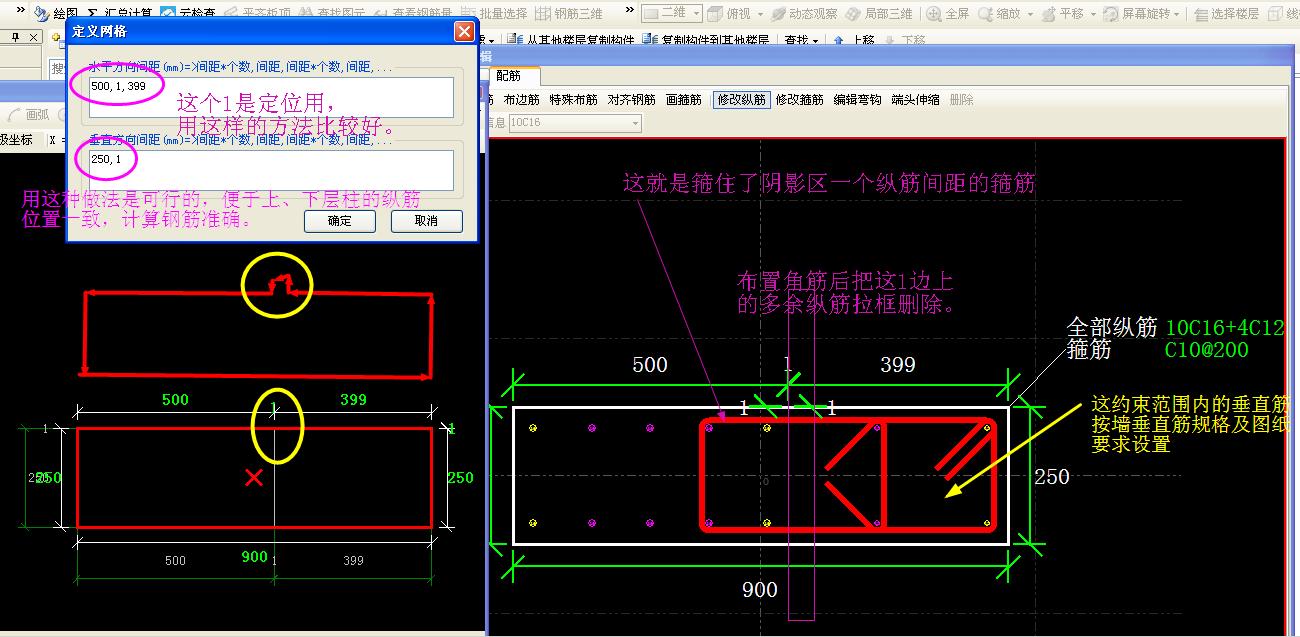Expand the 缩放 zoom dropdown arrow
Viewport: 1300px width, 637px height.
[x=1029, y=14]
